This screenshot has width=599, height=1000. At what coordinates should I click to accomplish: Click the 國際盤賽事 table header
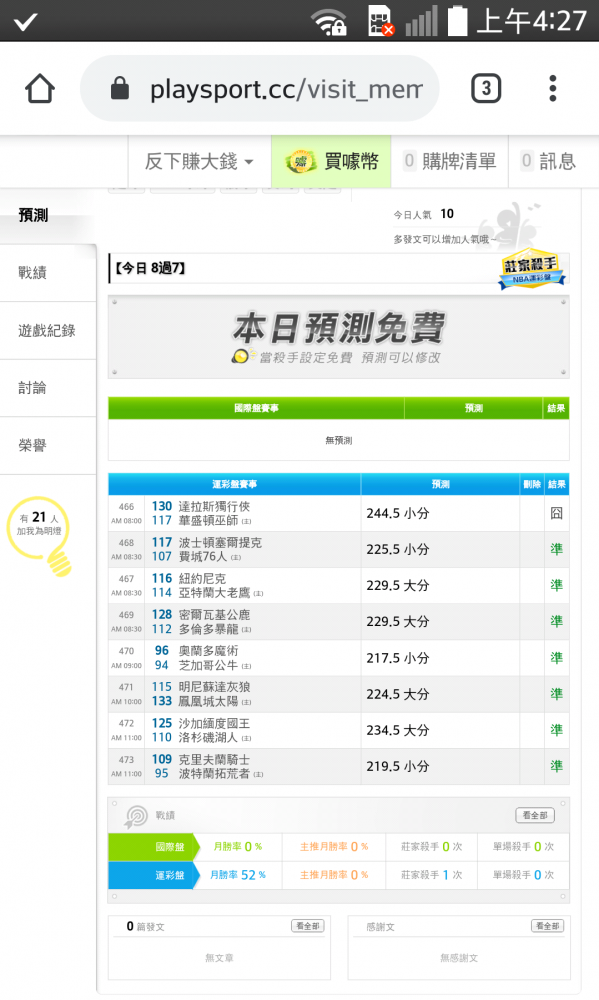(x=256, y=408)
